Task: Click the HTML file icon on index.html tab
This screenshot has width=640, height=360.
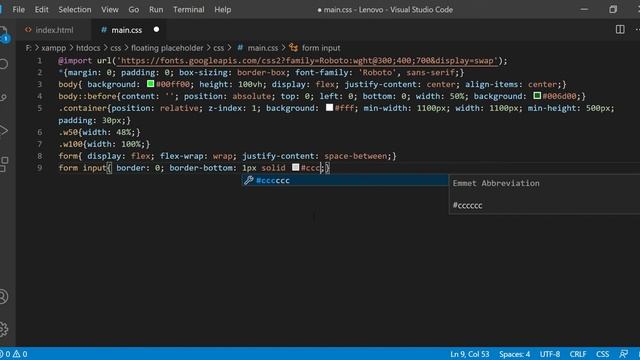Action: pos(28,29)
